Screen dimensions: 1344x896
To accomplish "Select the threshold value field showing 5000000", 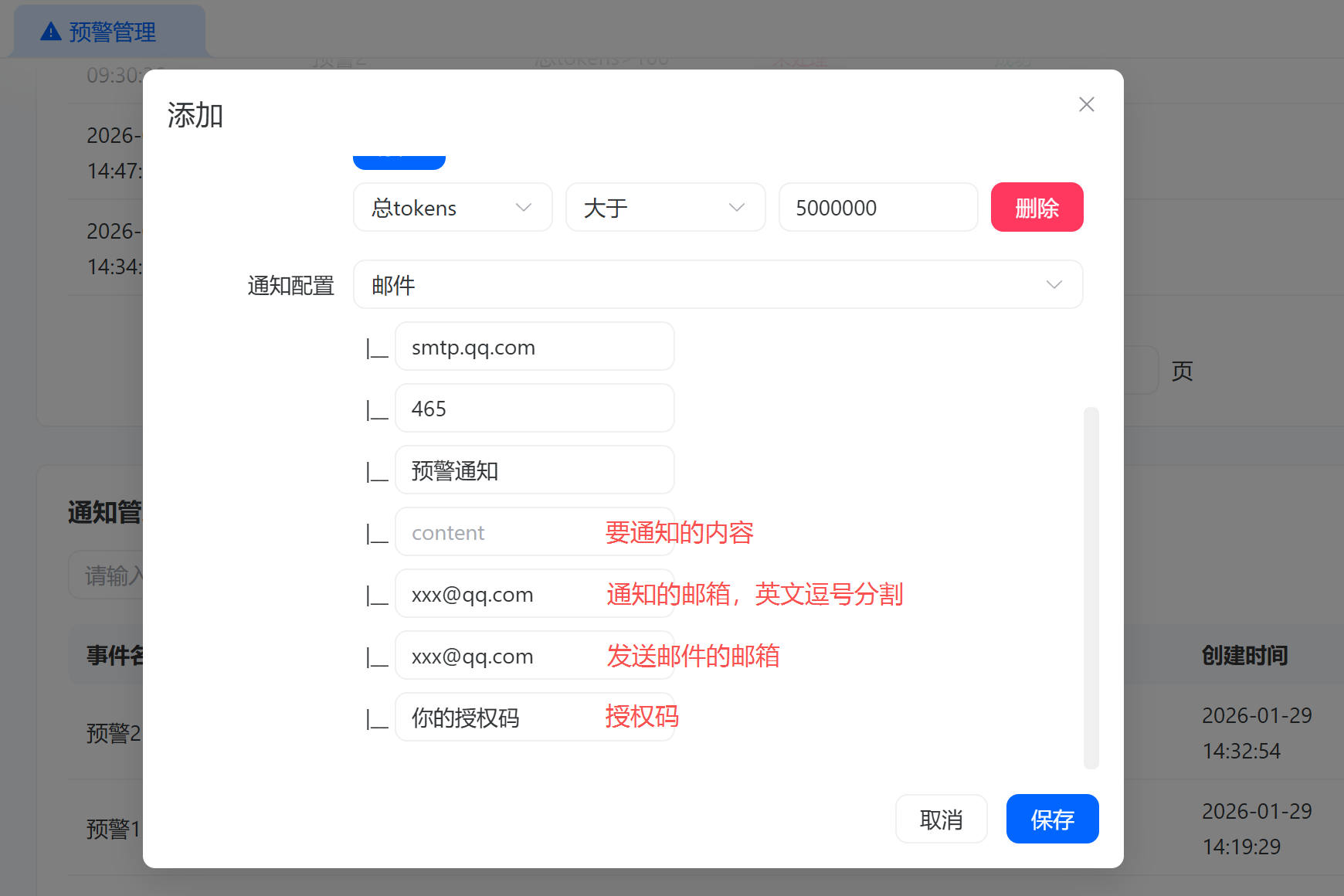I will [877, 207].
